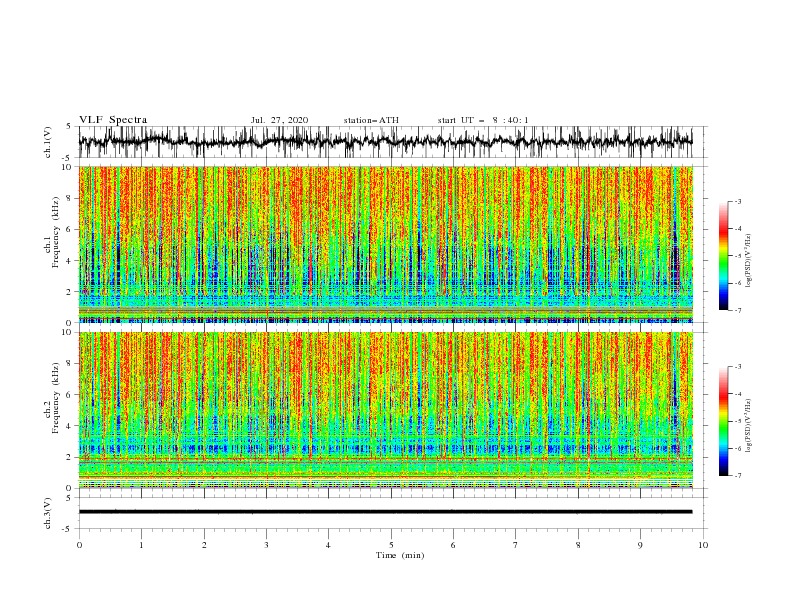Image resolution: width=792 pixels, height=612 pixels.
Task: Click the "-4" tick on ch.2 color bar
Action: (737, 394)
